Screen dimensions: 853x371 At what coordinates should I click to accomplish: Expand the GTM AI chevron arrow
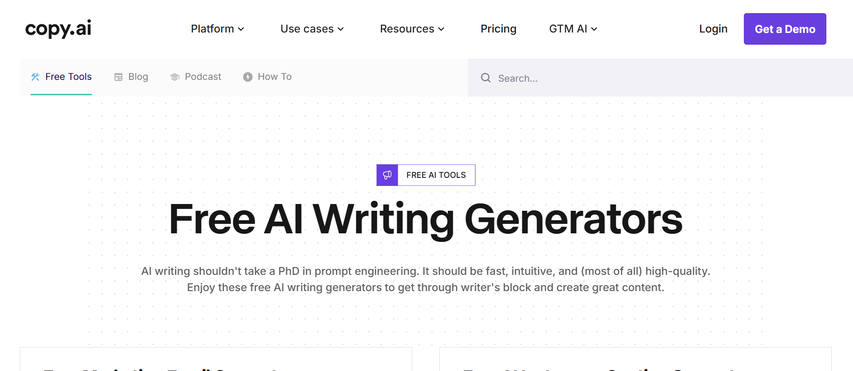point(594,29)
